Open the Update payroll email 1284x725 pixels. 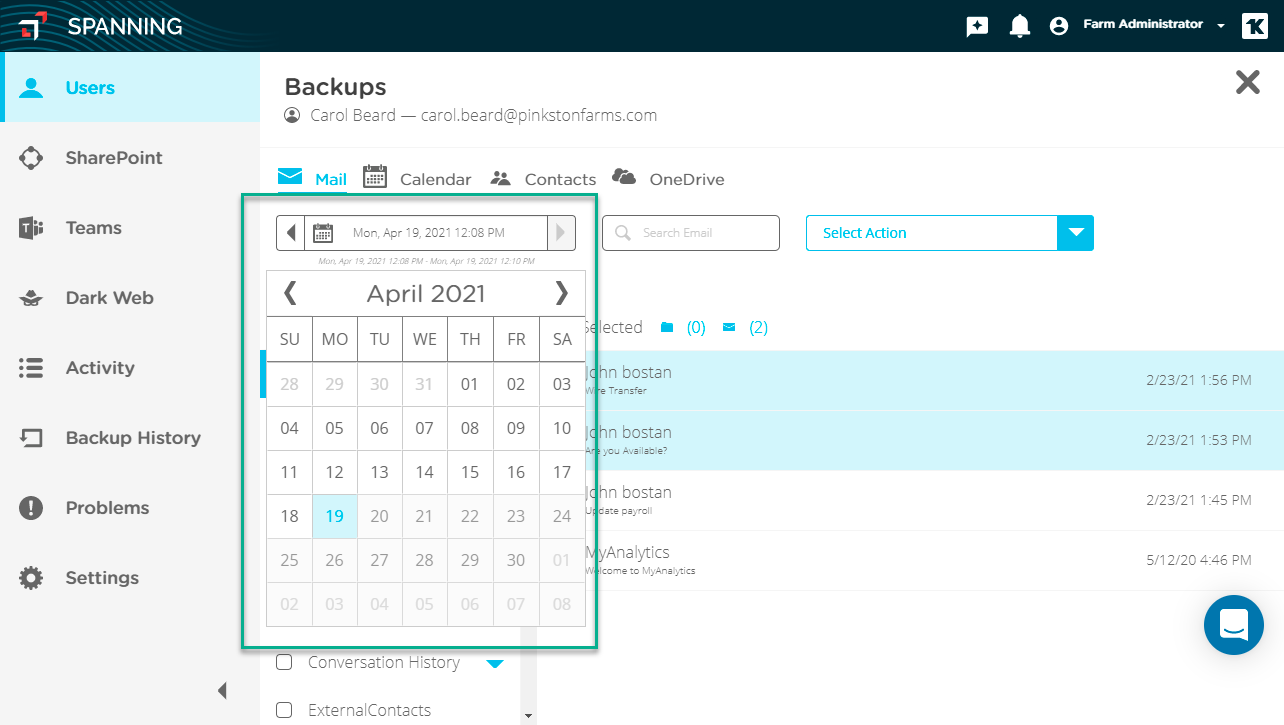[910, 500]
